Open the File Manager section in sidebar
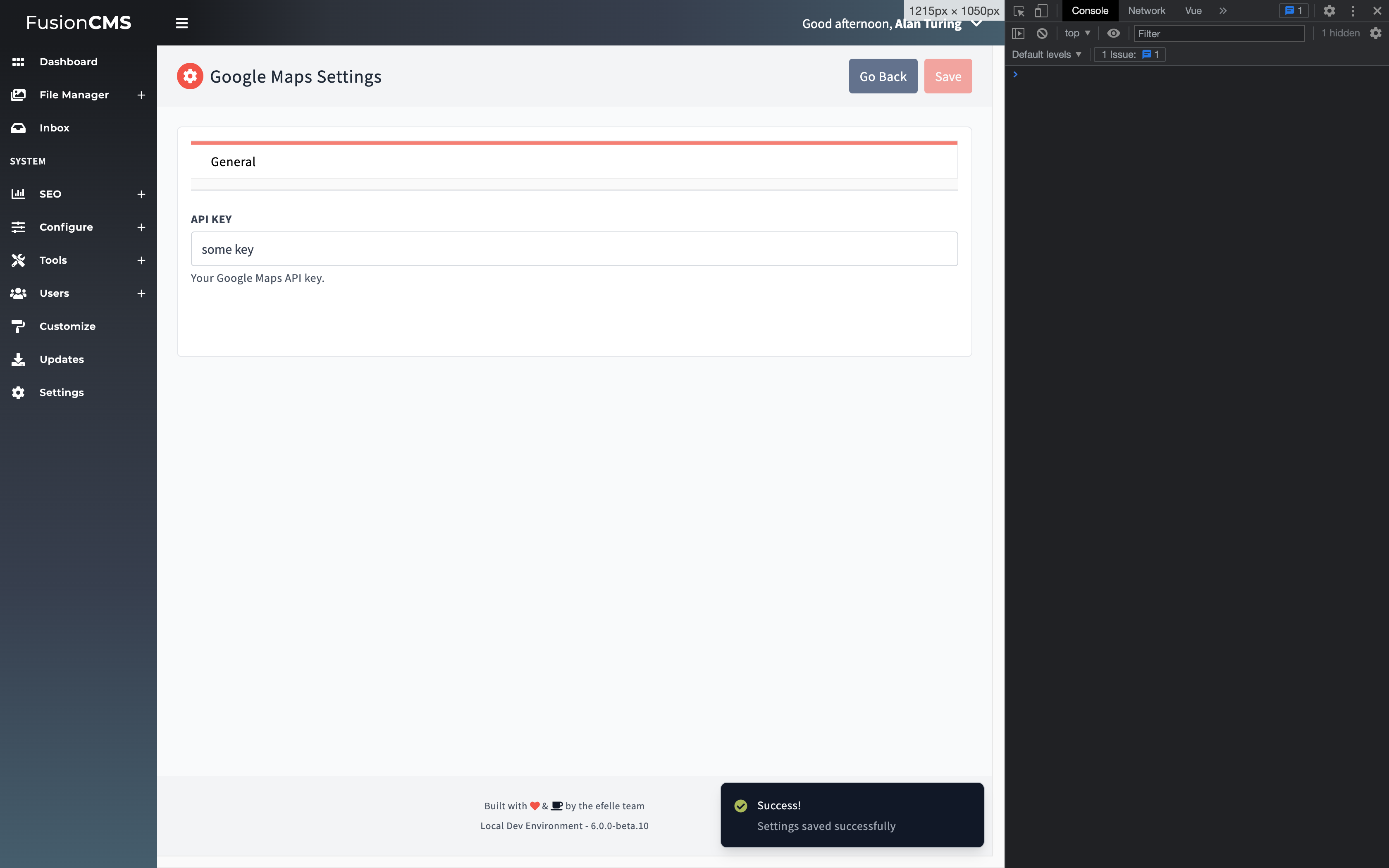The width and height of the screenshot is (1389, 868). (74, 95)
